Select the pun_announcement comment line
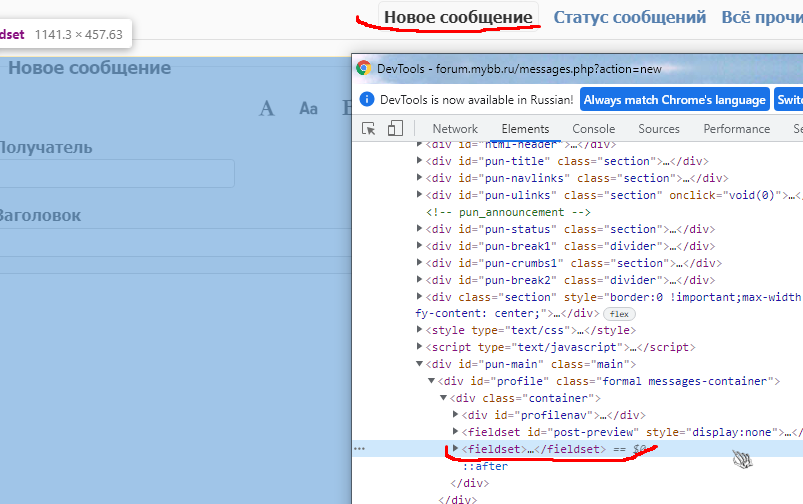This screenshot has width=803, height=504. pyautogui.click(x=508, y=212)
